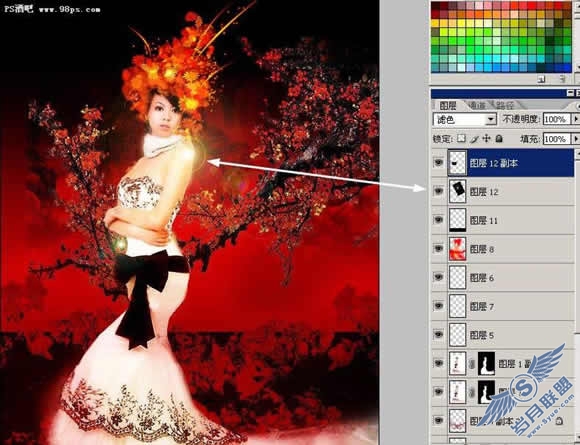Select layer row named 图层 5
Viewport: 580px width, 445px height.
click(503, 335)
